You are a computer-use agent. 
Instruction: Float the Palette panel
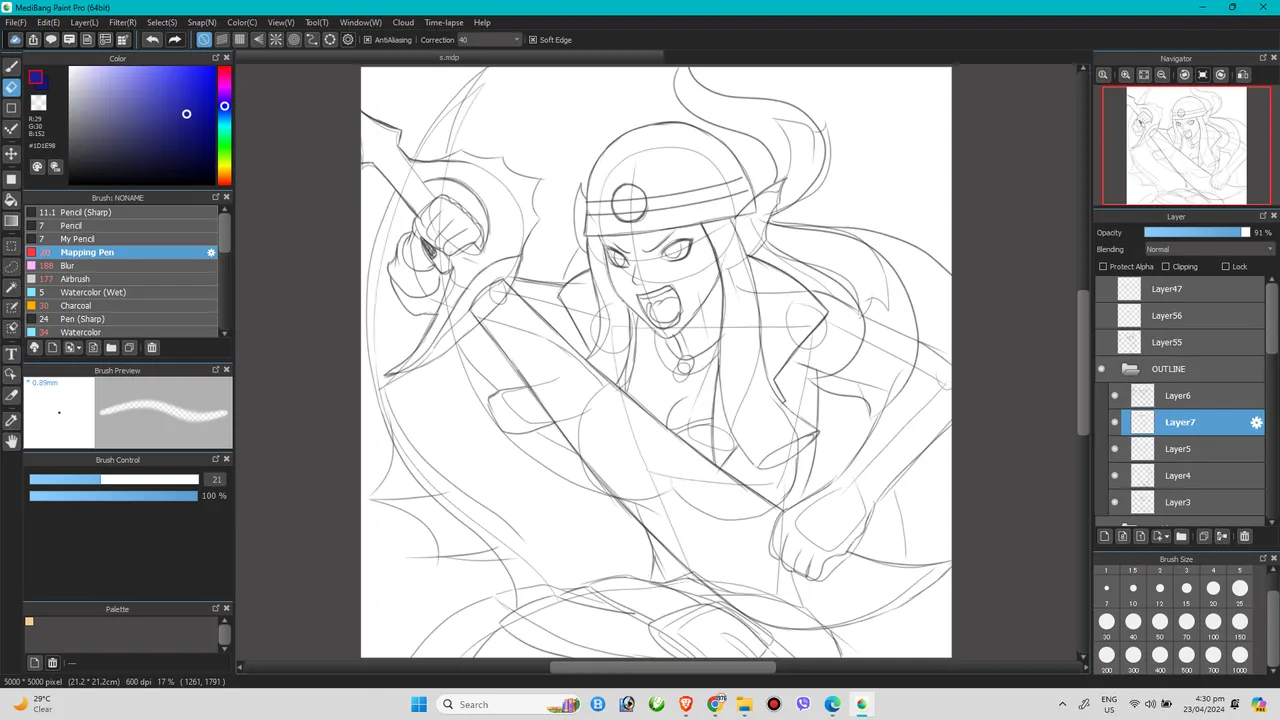pyautogui.click(x=216, y=608)
